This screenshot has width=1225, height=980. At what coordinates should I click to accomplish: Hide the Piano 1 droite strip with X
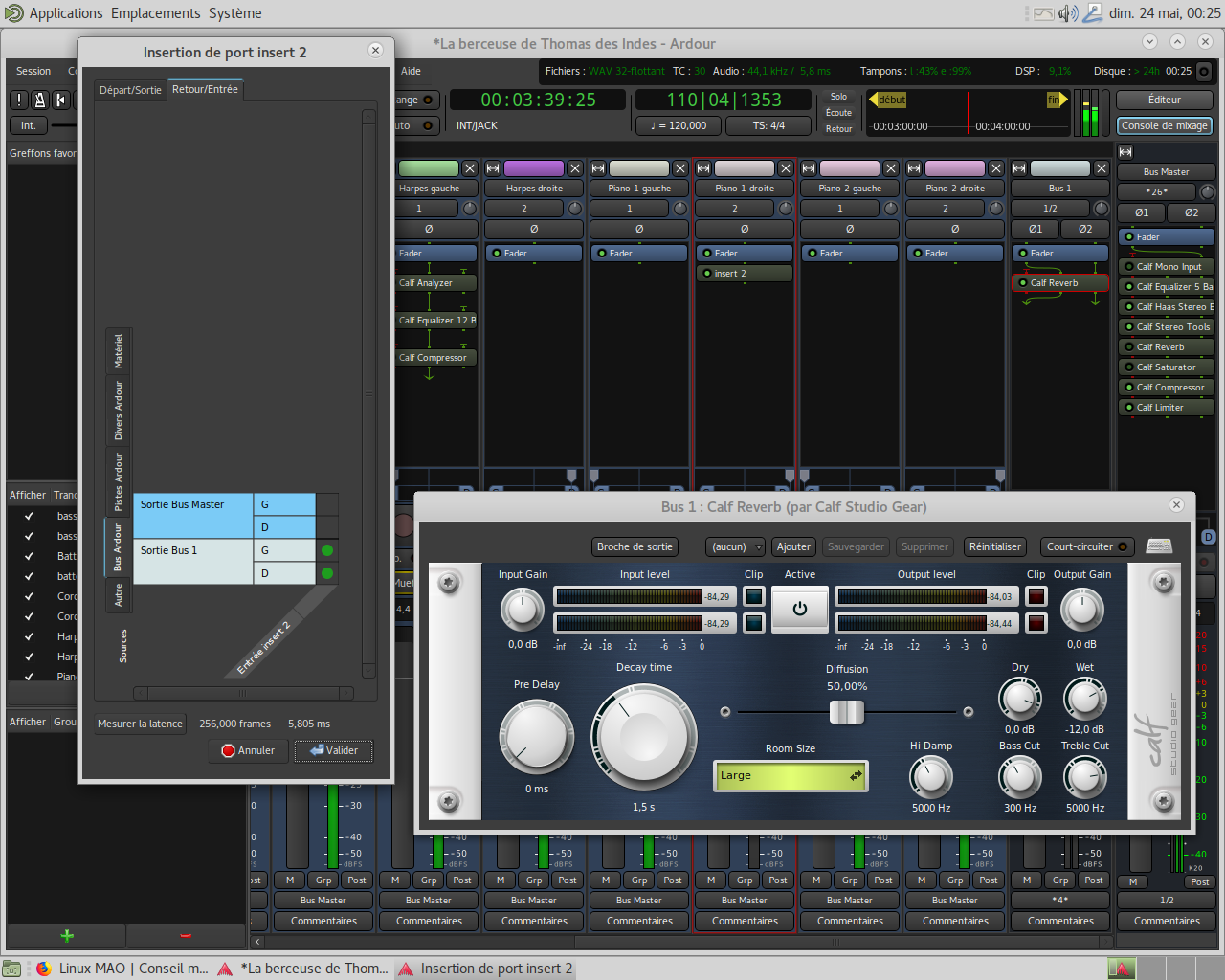[x=785, y=168]
